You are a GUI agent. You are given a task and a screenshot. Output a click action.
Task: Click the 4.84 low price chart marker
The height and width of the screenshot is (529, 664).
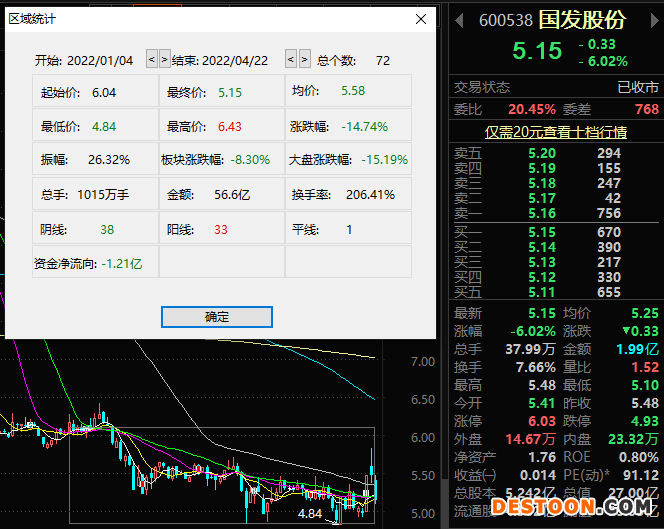tap(310, 513)
